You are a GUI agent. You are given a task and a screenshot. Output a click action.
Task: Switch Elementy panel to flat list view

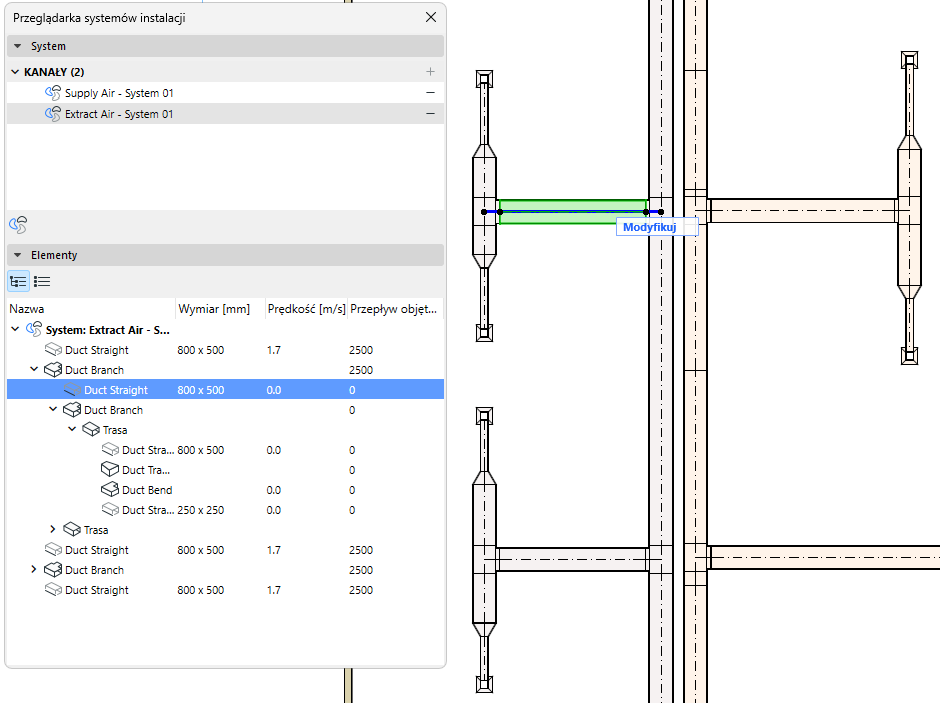click(42, 281)
